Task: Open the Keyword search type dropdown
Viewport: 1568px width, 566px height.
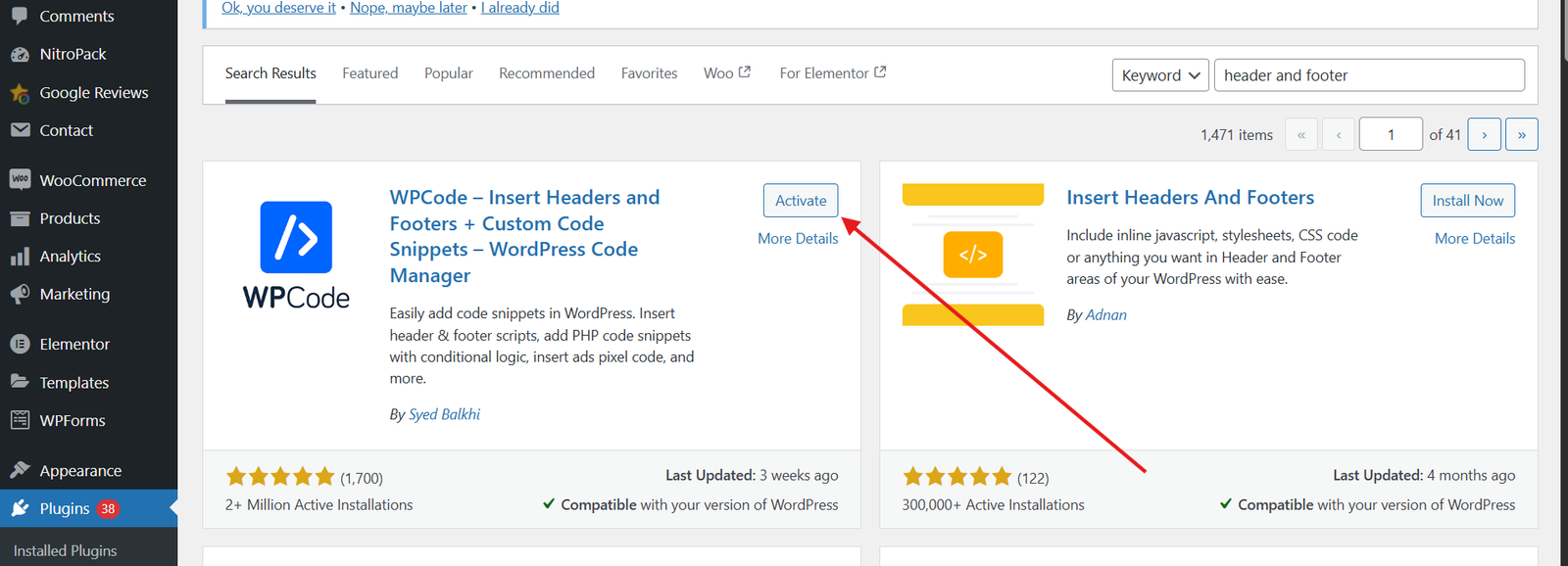Action: pyautogui.click(x=1160, y=75)
